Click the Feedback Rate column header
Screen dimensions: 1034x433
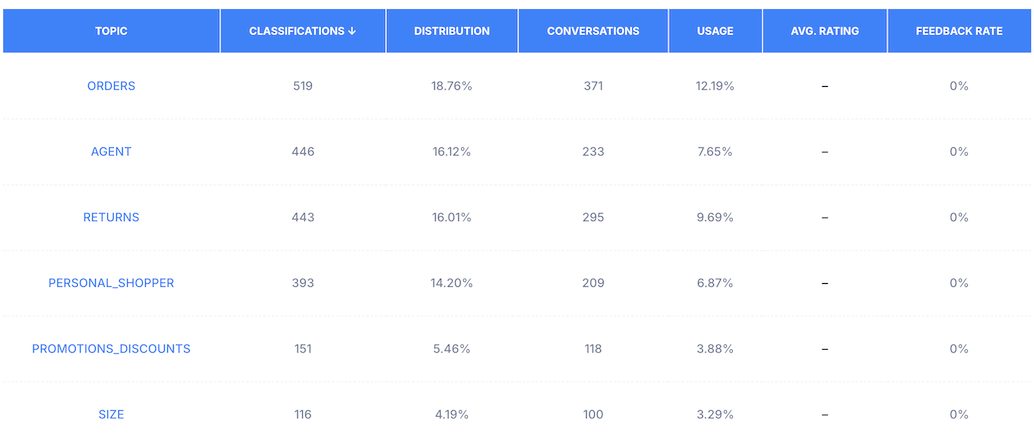click(x=959, y=31)
